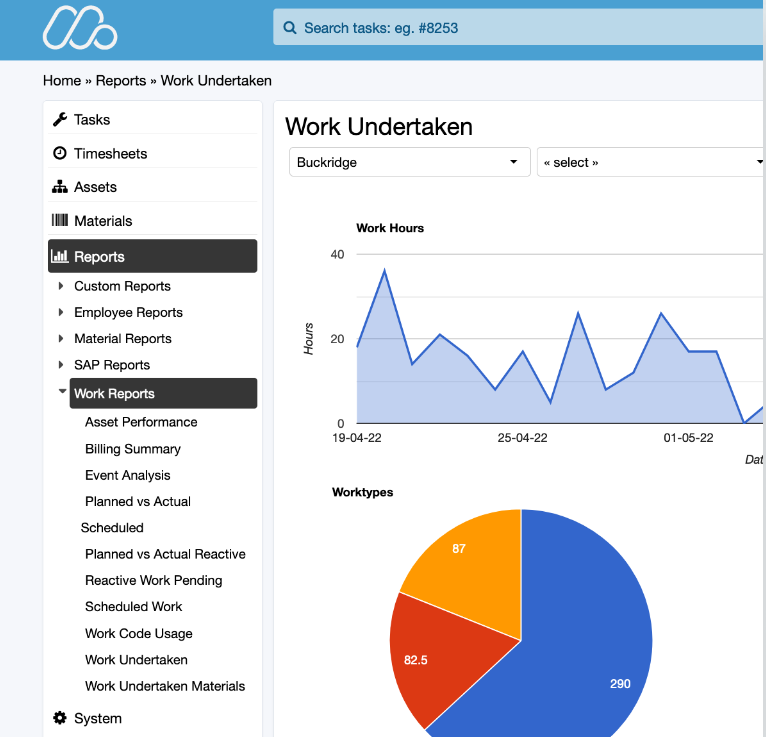Select Work Reports section
766x737 pixels.
pyautogui.click(x=163, y=393)
